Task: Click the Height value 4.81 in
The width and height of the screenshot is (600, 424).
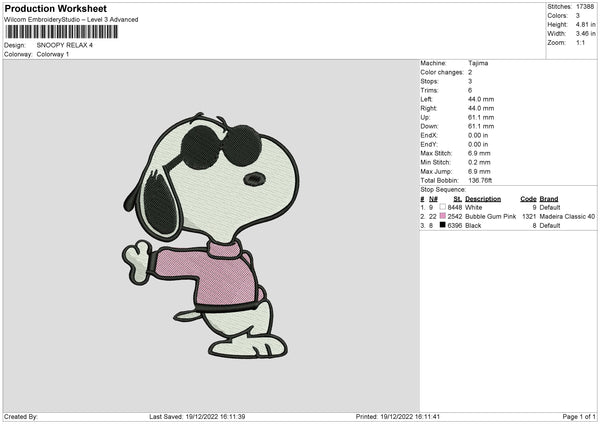Action: [585, 24]
